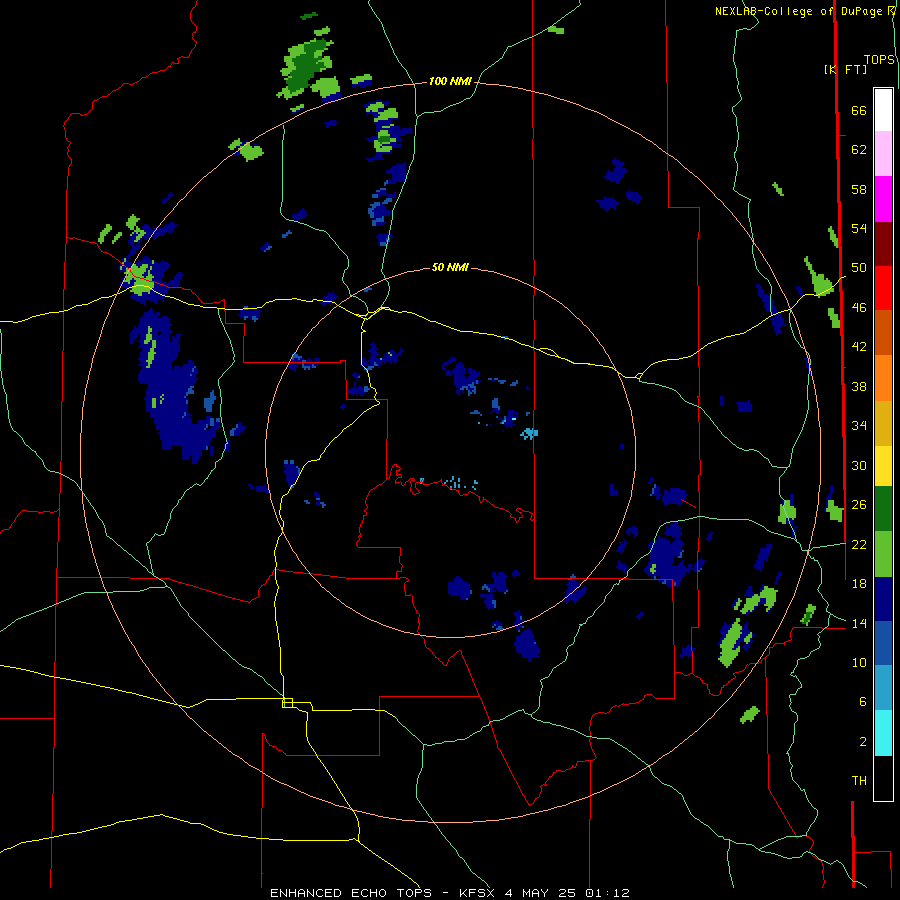Select the 2 scale value
This screenshot has width=900, height=900.
click(862, 742)
